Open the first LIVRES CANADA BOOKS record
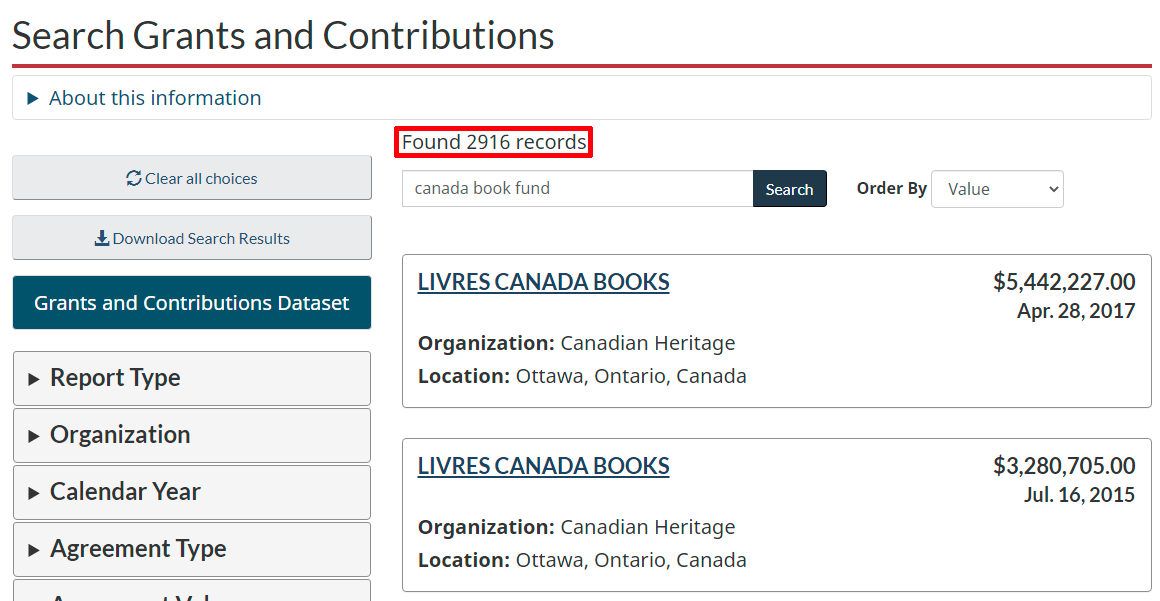 [x=543, y=282]
